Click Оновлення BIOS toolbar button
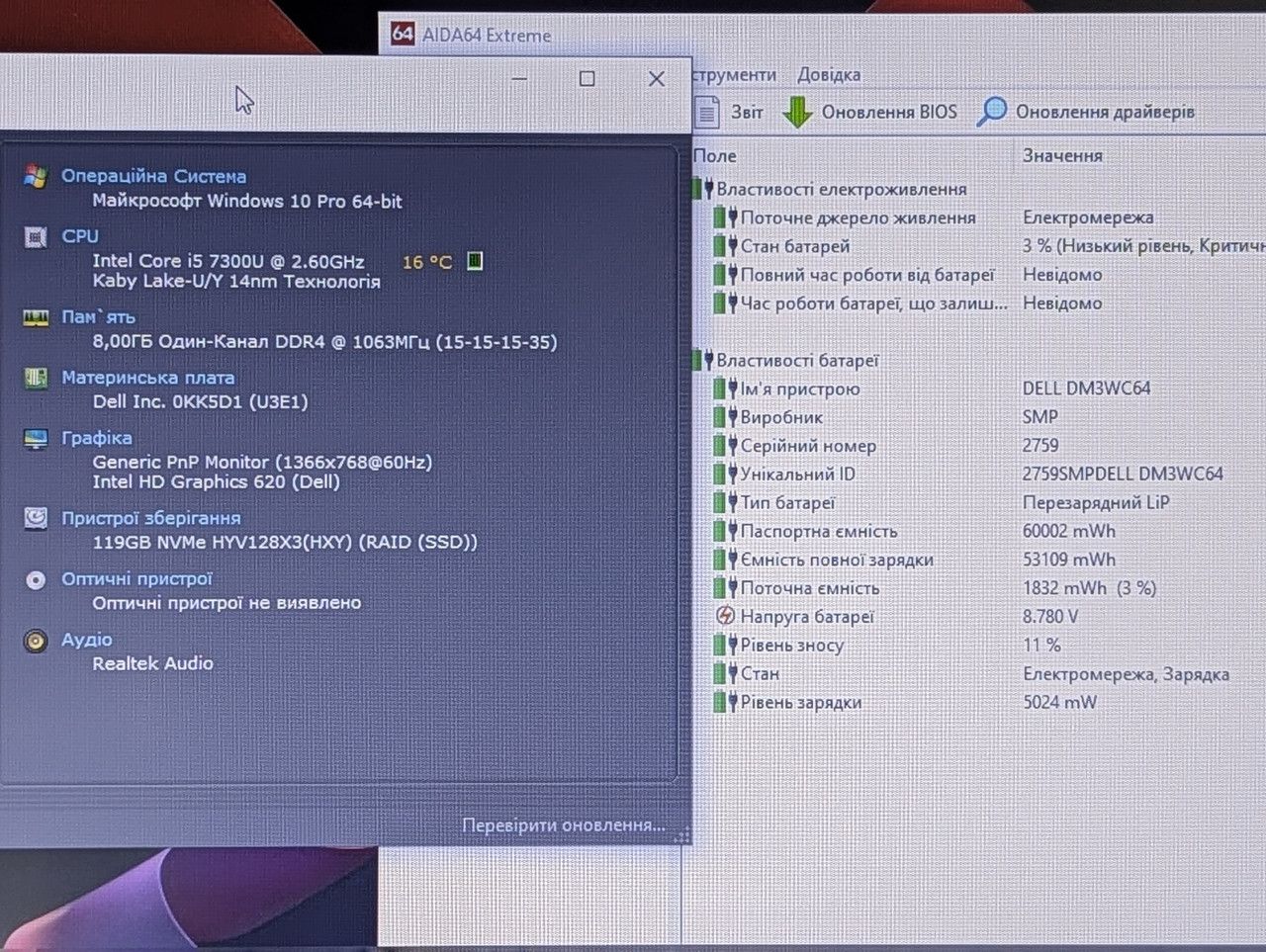 [869, 112]
